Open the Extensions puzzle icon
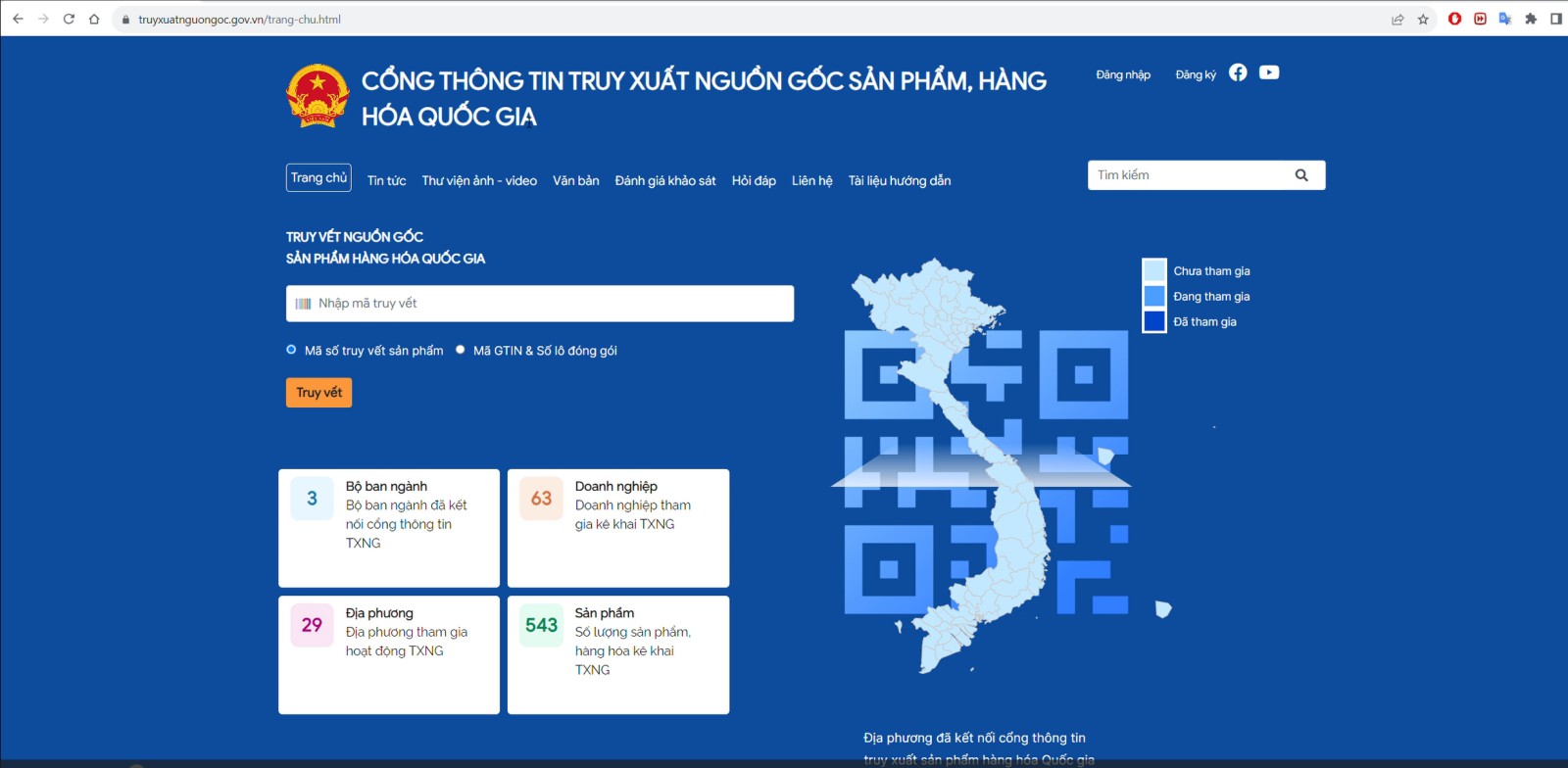 click(x=1531, y=19)
